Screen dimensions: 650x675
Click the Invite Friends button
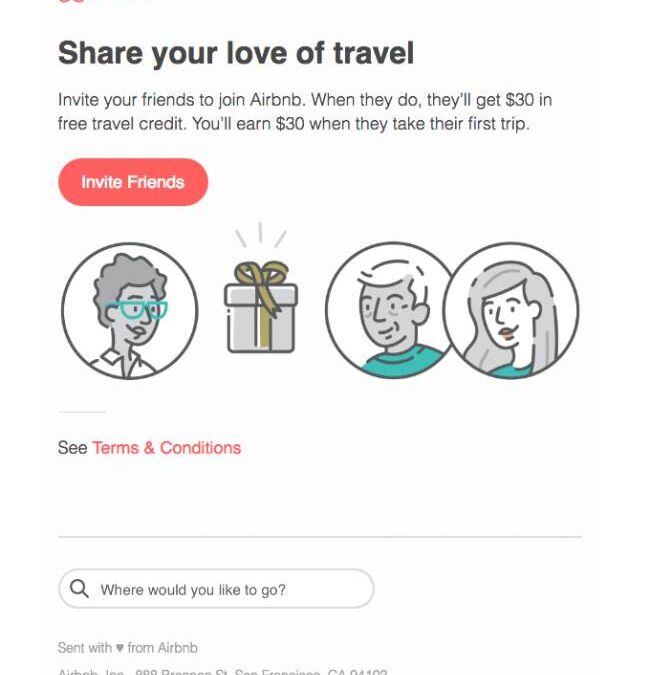[133, 182]
